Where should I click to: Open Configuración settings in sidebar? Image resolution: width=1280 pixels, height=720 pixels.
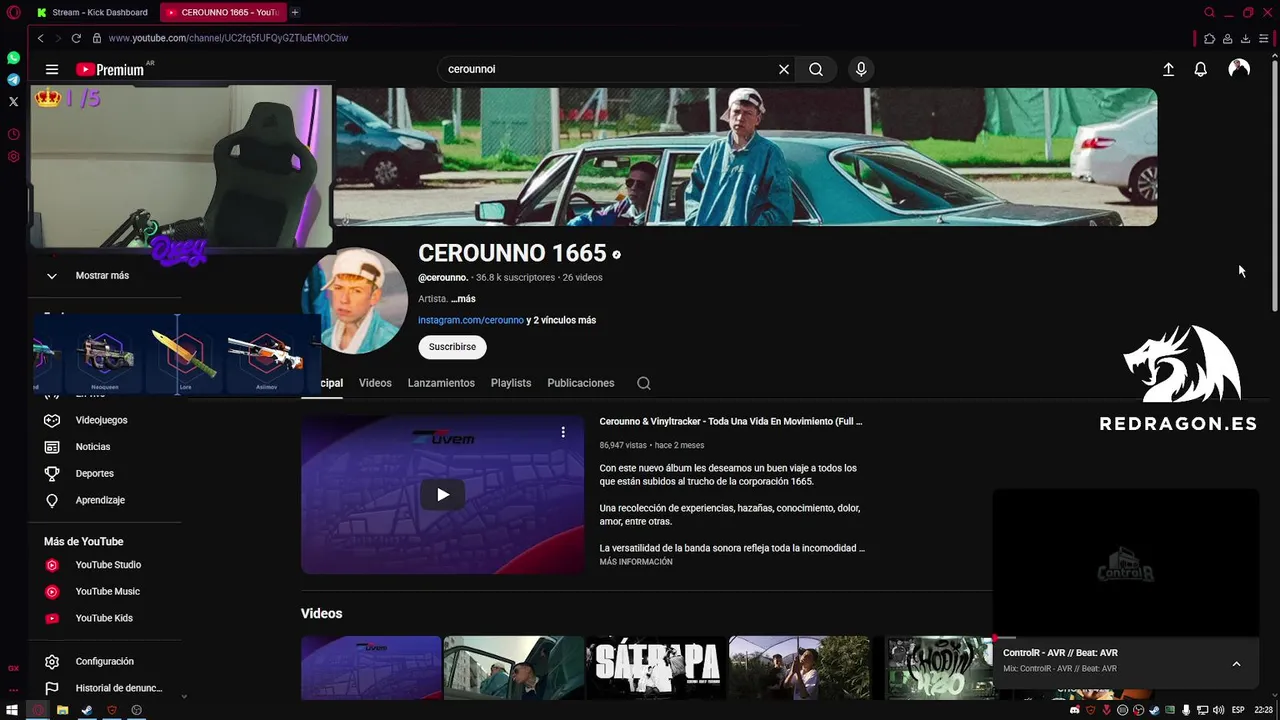(105, 662)
